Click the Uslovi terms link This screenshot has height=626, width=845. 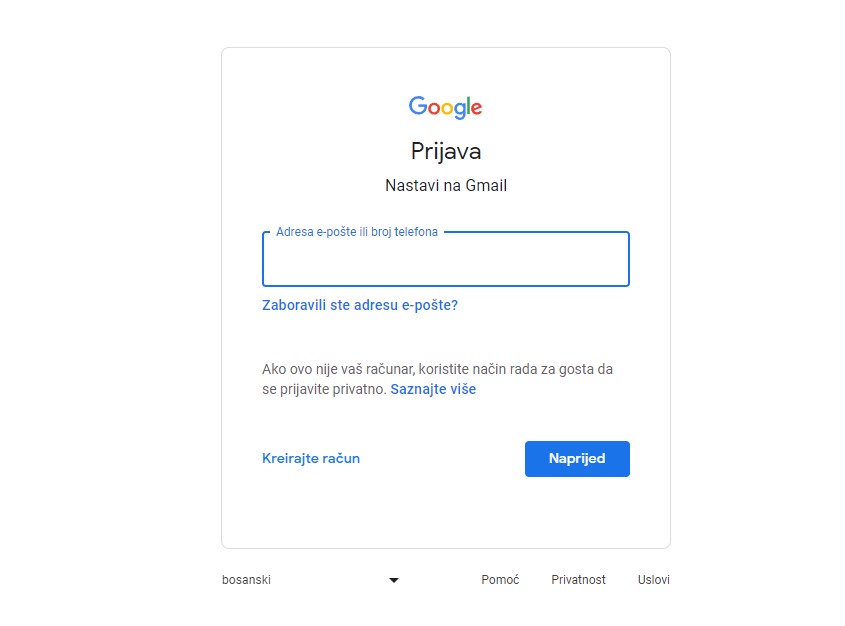653,579
